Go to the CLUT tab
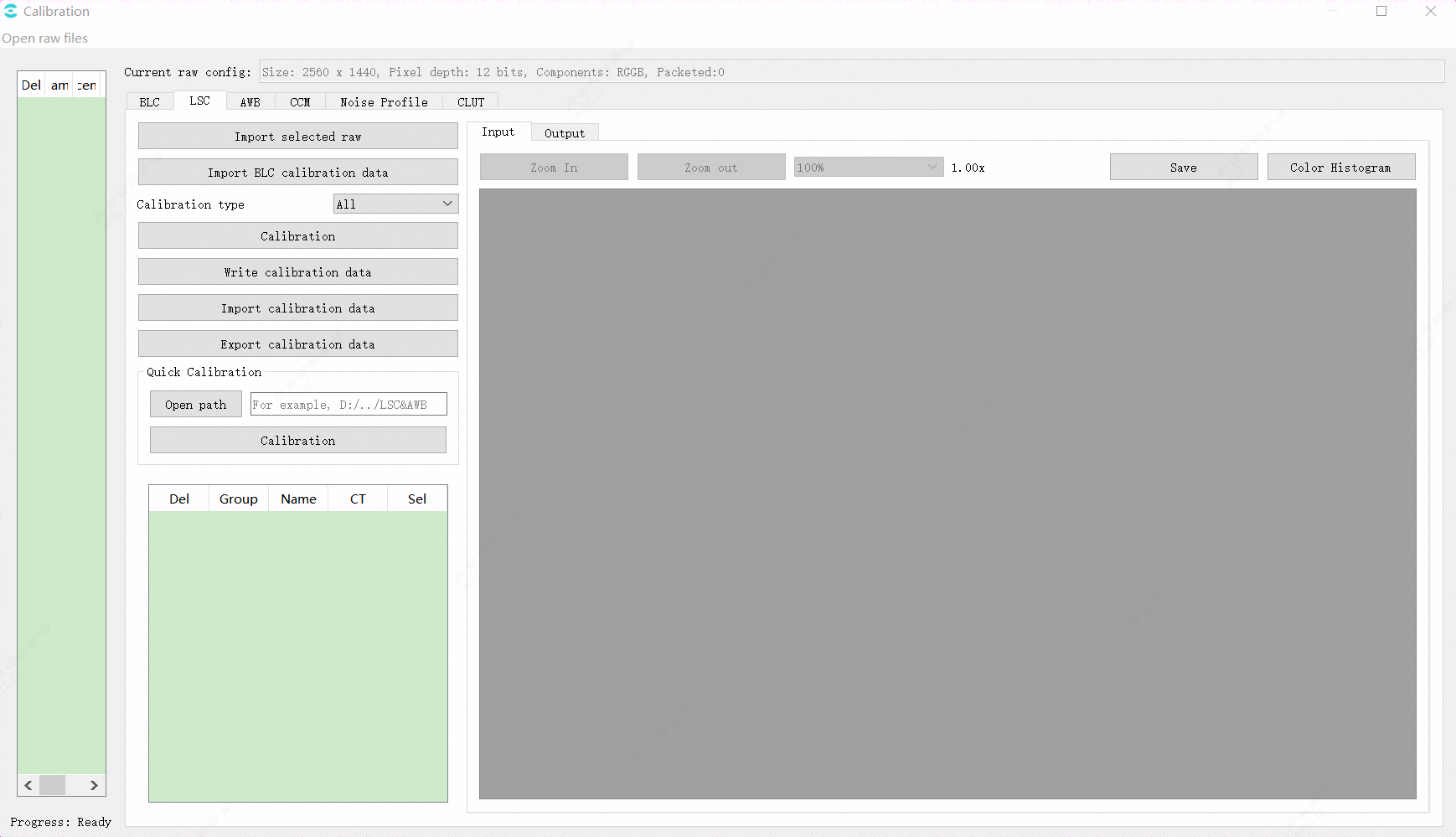The height and width of the screenshot is (837, 1456). [471, 101]
